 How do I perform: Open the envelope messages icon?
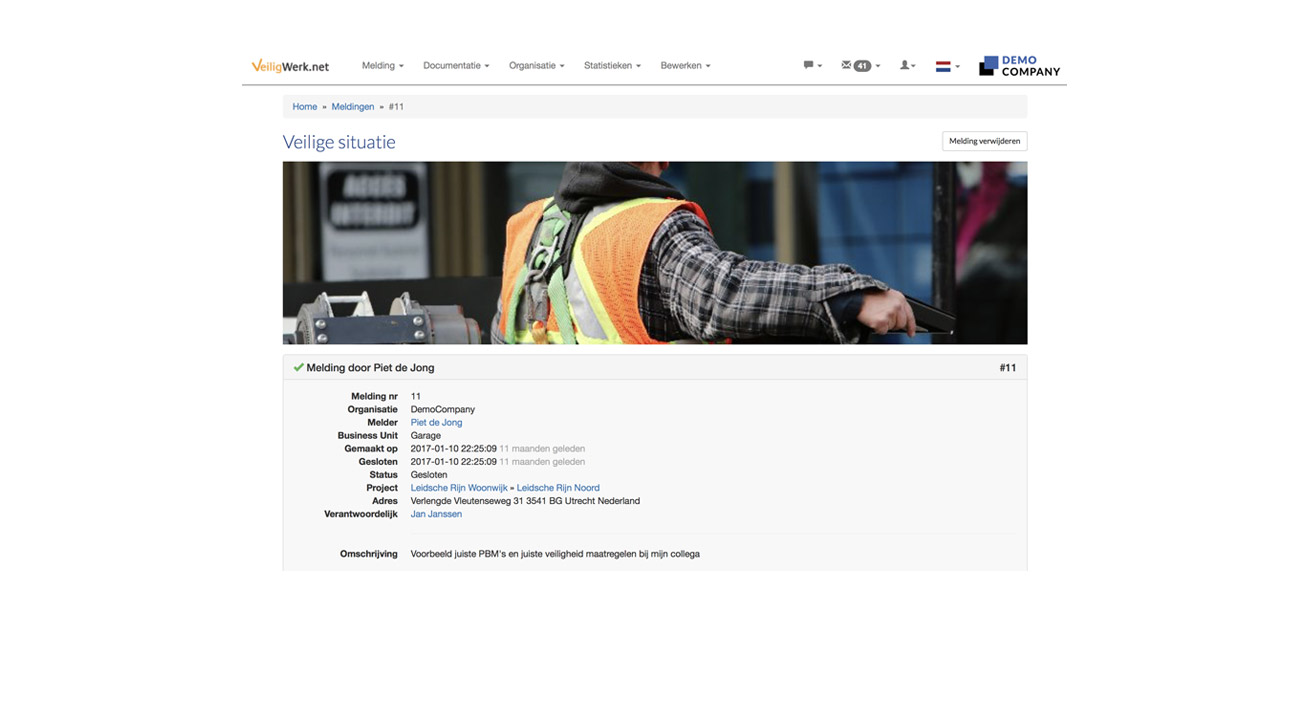click(846, 65)
